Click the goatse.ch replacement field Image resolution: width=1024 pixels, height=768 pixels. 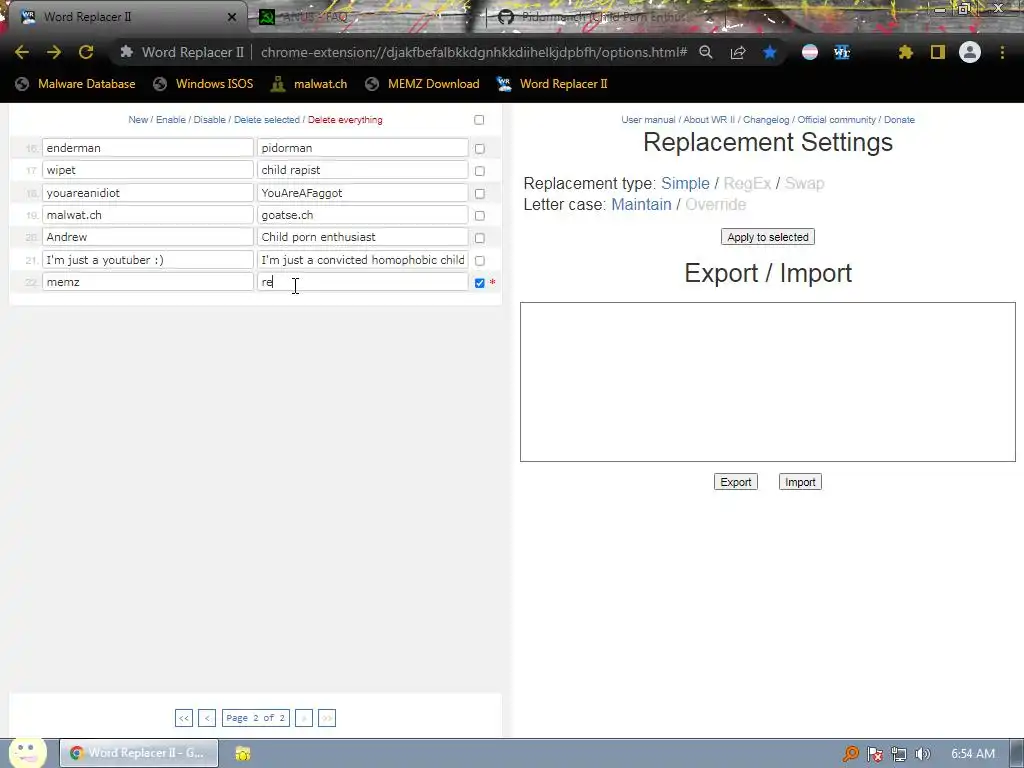coord(362,215)
